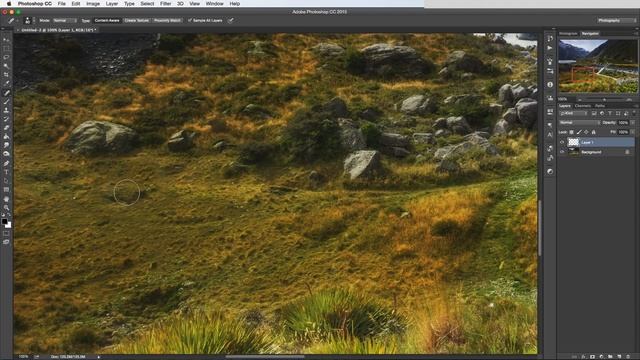This screenshot has width=640, height=360.
Task: Select the Brush tool
Action: [x=6, y=101]
